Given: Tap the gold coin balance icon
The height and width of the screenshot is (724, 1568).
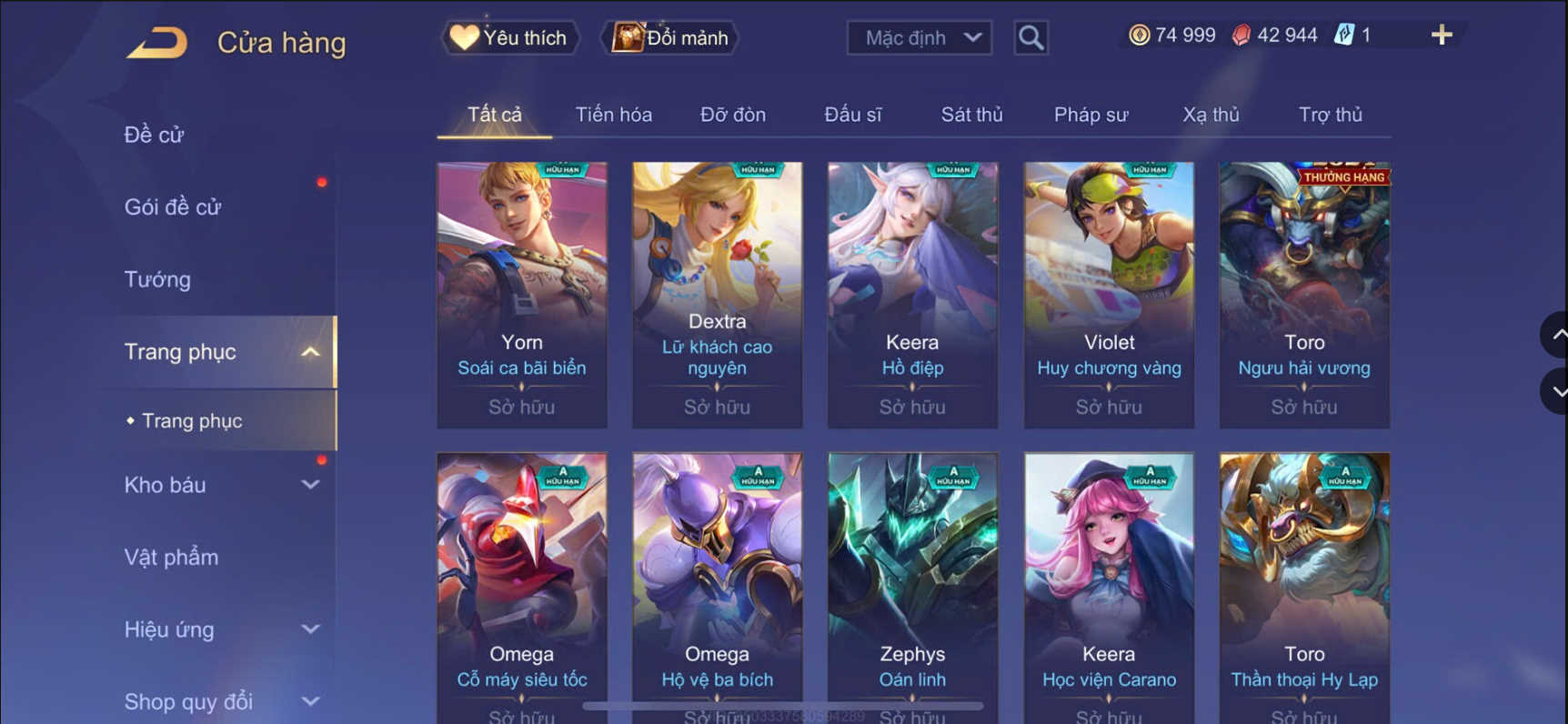Looking at the screenshot, I should [1139, 35].
